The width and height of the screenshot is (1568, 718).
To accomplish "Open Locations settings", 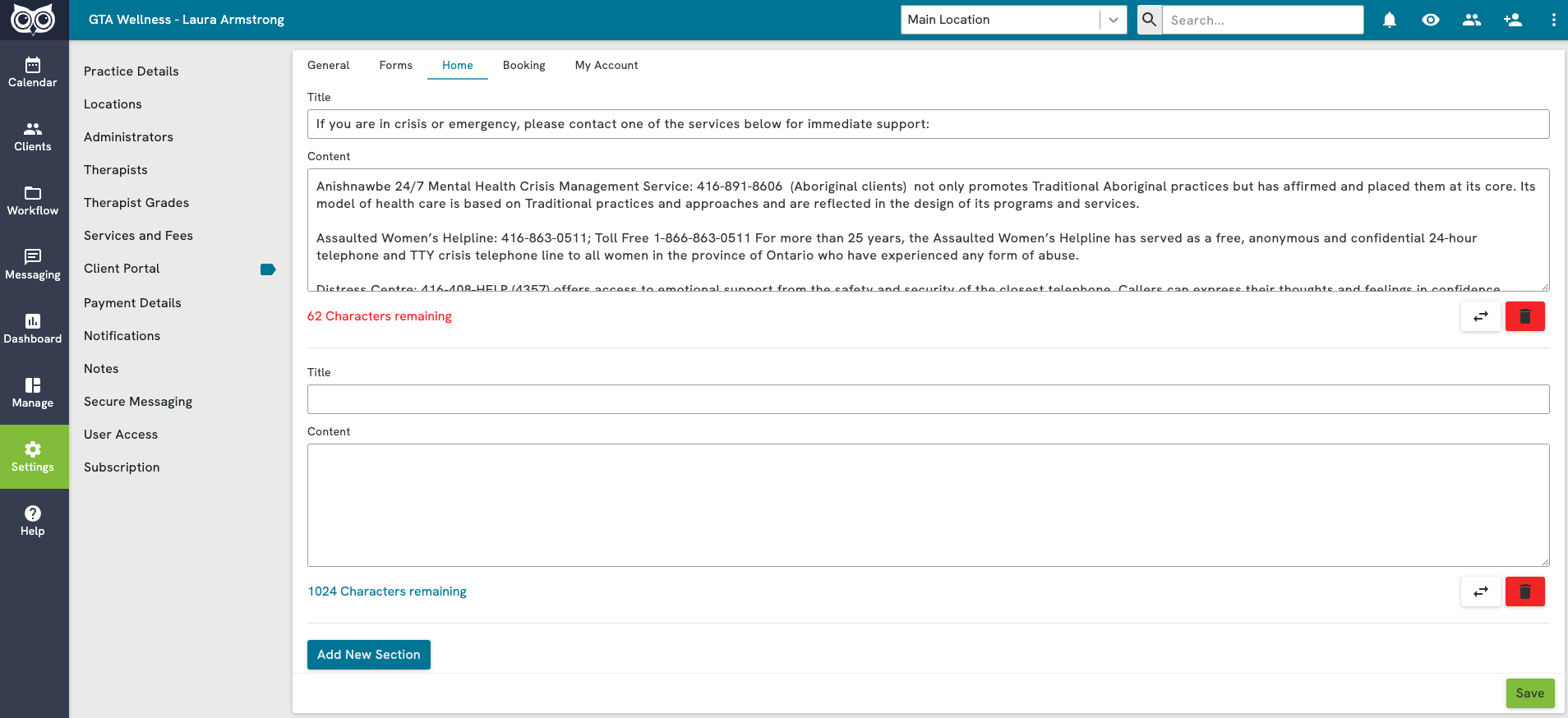I will (113, 104).
